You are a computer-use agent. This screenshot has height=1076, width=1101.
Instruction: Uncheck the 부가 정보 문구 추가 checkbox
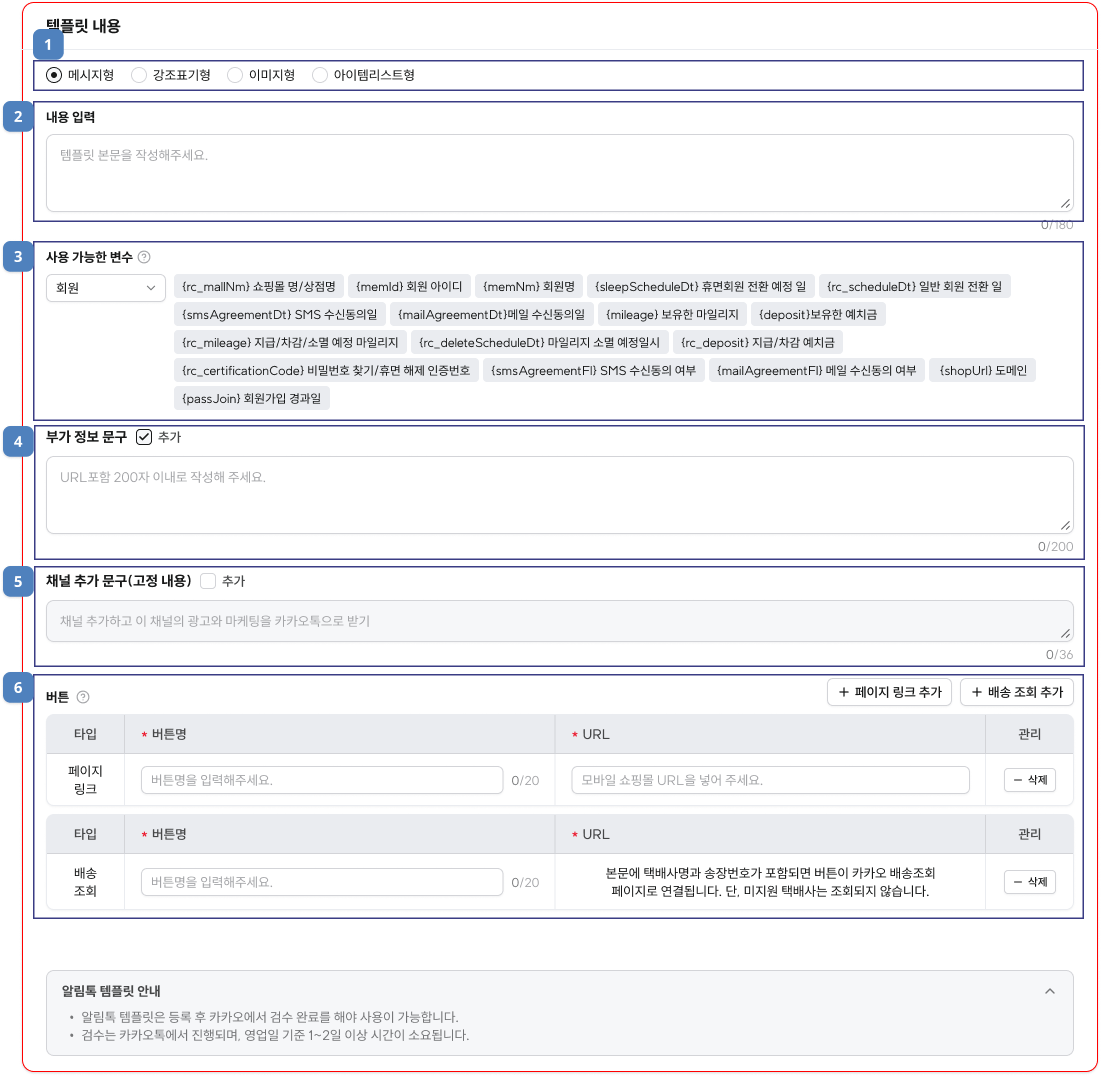click(x=144, y=437)
